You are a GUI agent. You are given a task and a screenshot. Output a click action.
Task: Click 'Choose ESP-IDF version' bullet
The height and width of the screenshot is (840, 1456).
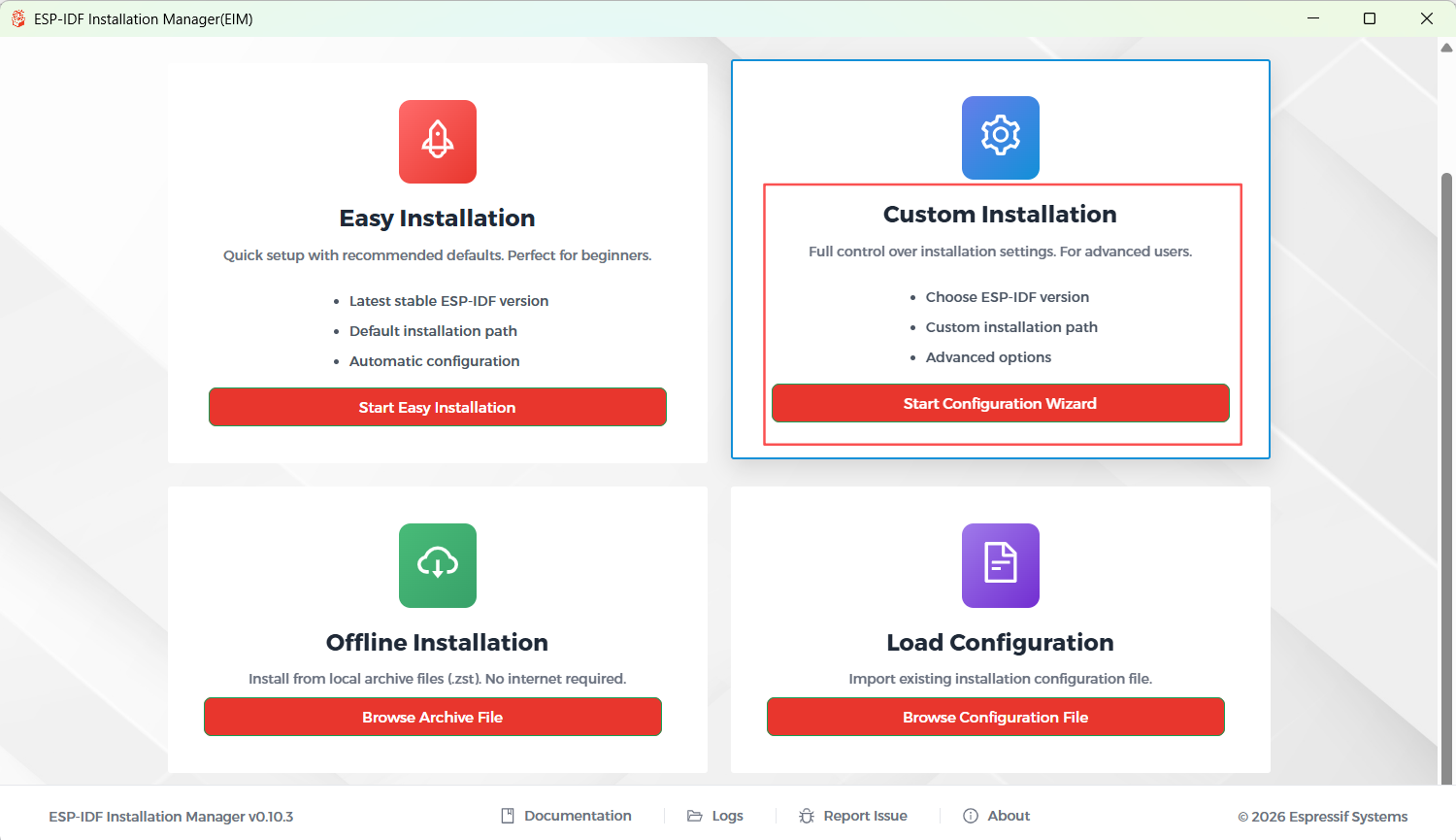click(1008, 297)
